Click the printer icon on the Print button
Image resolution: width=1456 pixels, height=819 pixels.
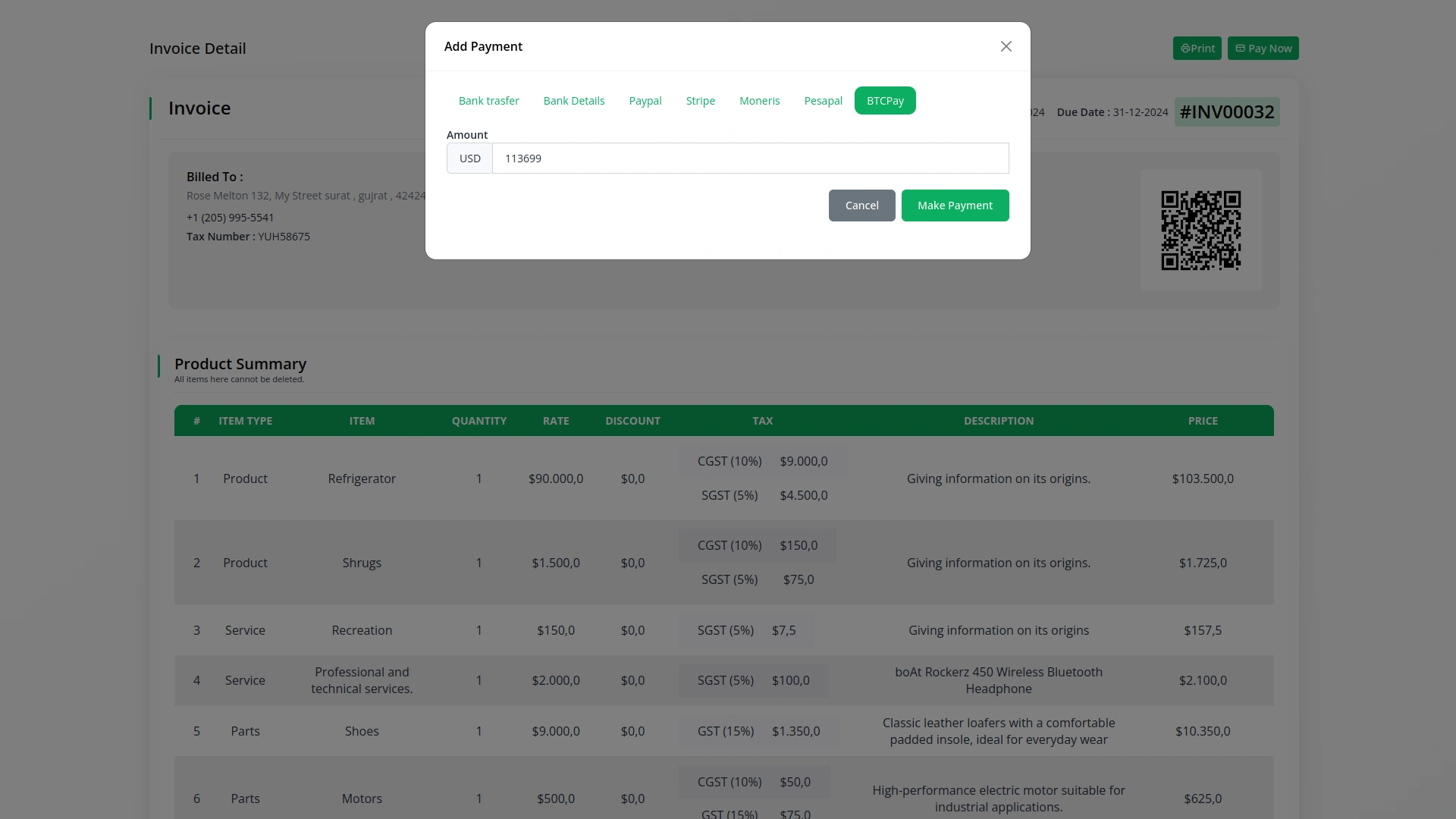[1188, 48]
